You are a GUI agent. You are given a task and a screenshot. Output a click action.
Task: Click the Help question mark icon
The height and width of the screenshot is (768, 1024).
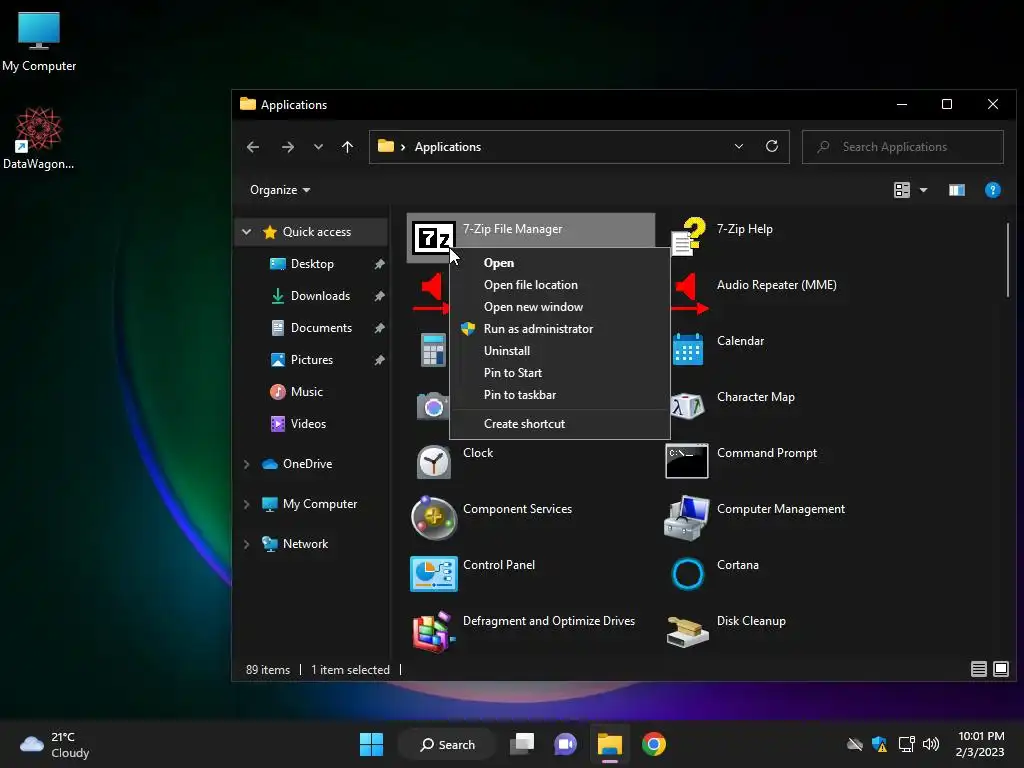(992, 190)
